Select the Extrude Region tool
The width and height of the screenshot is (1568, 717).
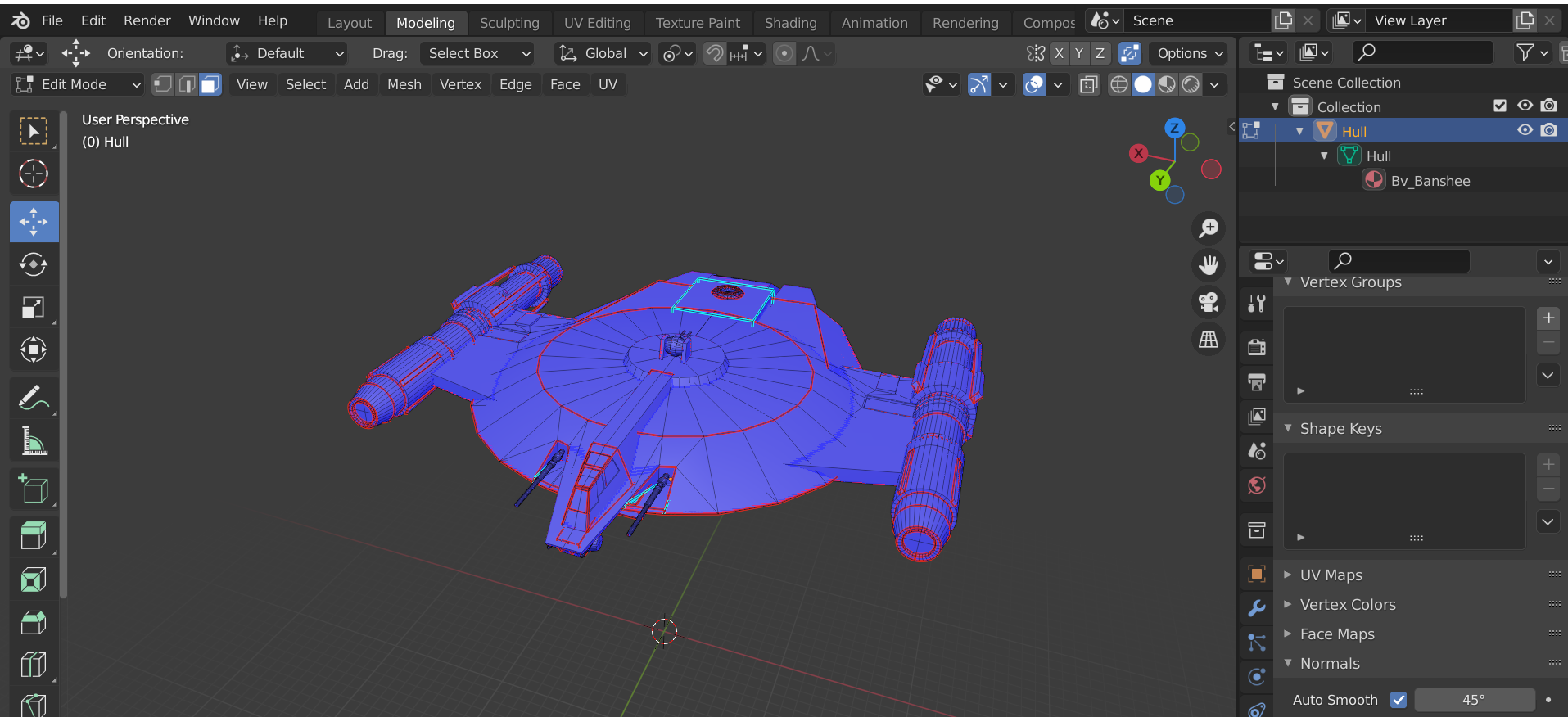(34, 537)
